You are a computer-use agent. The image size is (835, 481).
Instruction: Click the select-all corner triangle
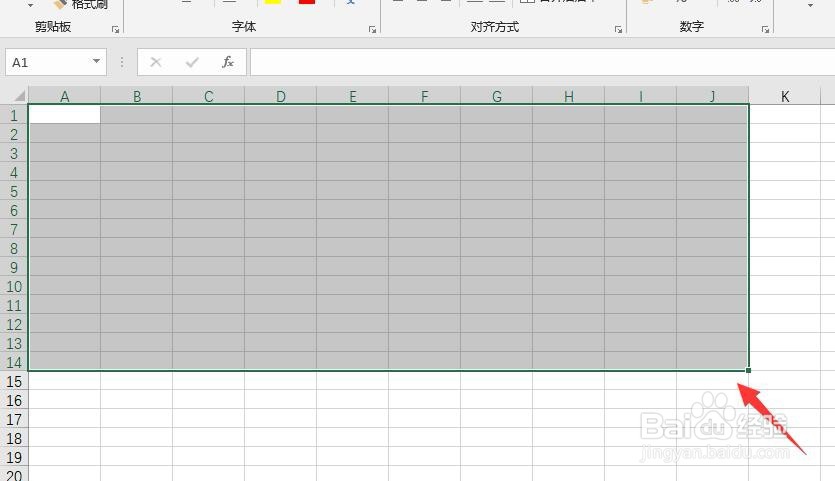tap(20, 96)
